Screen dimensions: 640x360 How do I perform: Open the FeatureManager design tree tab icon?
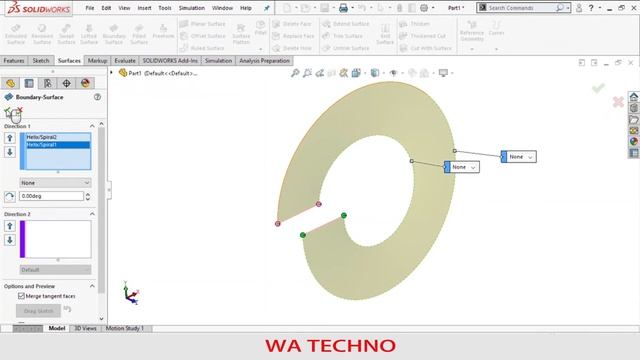(11, 83)
